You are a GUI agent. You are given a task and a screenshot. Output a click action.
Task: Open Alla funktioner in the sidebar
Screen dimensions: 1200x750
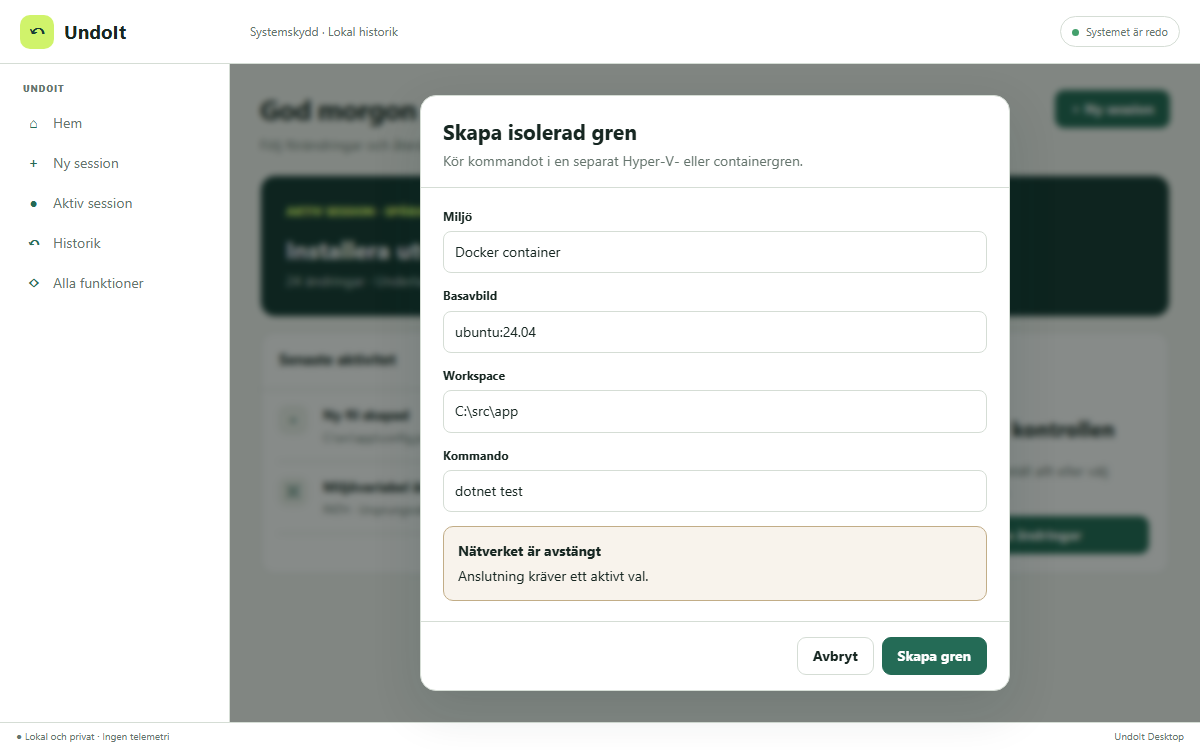tap(115, 283)
